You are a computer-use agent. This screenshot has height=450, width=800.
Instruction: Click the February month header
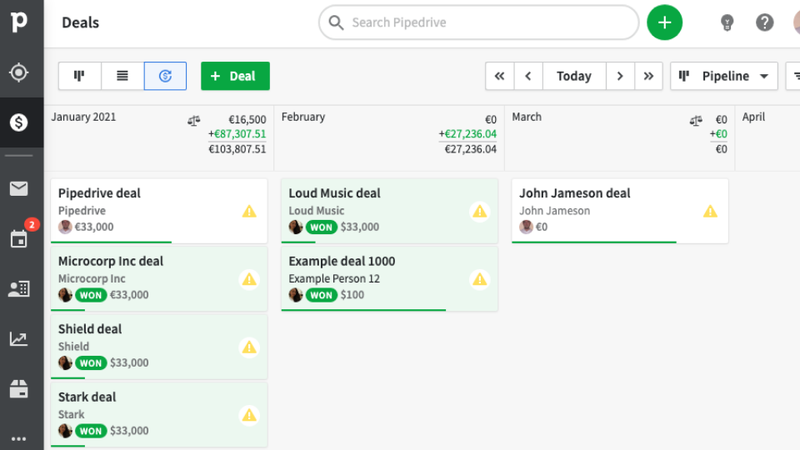click(x=303, y=117)
